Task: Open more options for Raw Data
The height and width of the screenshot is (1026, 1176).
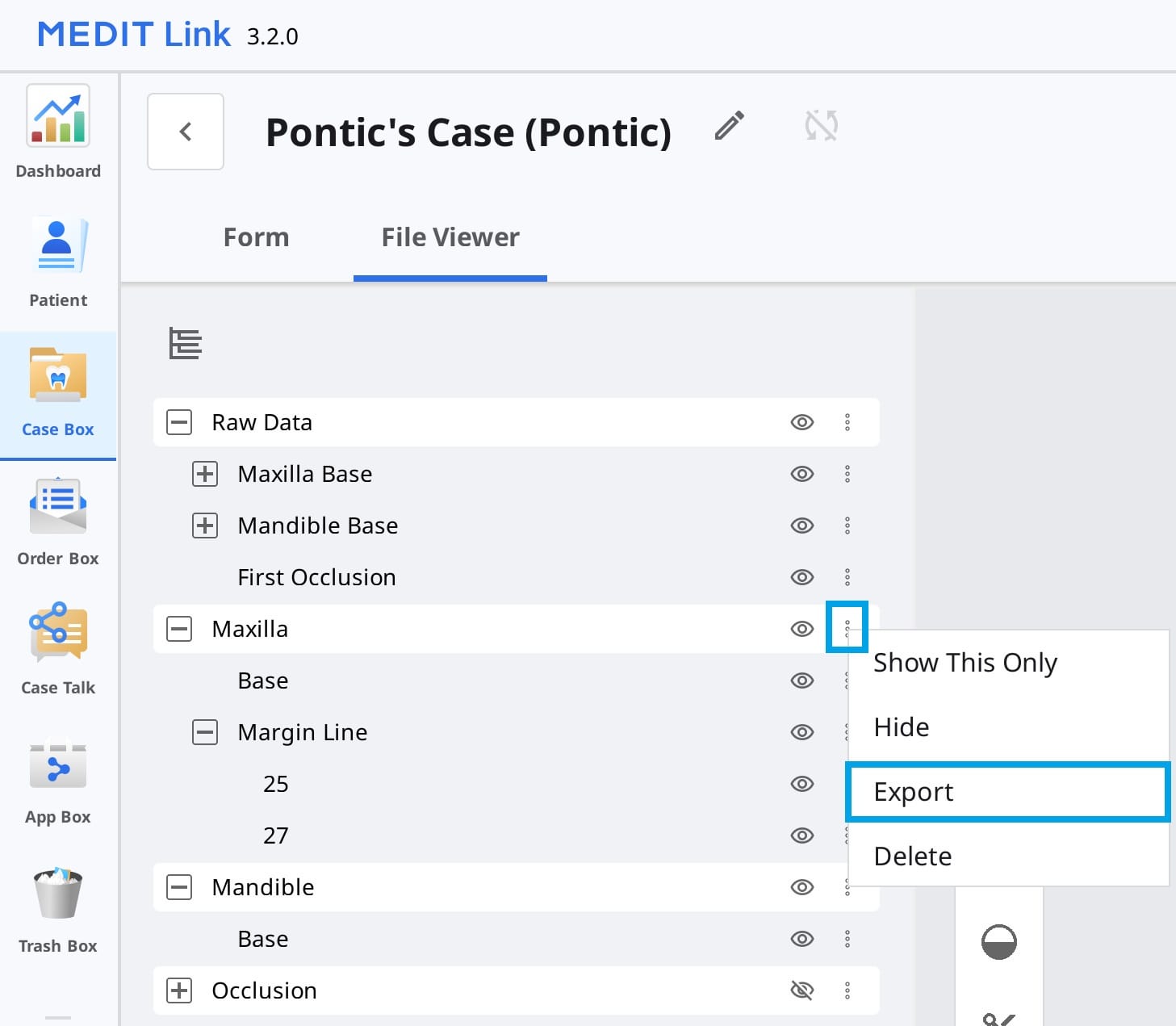Action: (x=847, y=422)
